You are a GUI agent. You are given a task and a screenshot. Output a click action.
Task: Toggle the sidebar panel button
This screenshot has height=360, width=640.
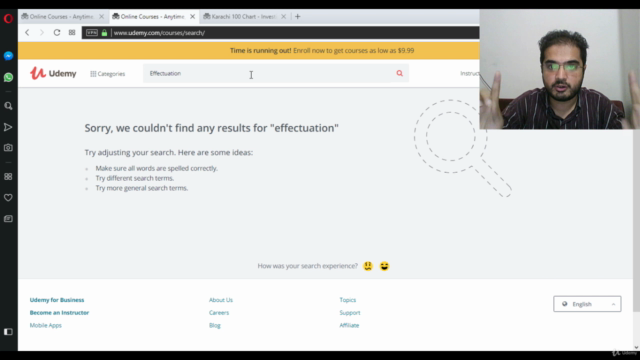tap(8, 332)
